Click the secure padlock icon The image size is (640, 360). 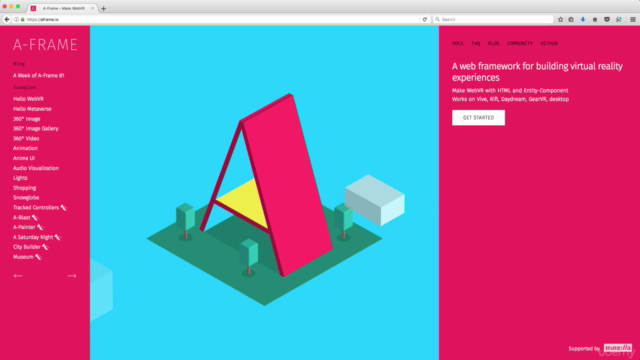[22, 19]
